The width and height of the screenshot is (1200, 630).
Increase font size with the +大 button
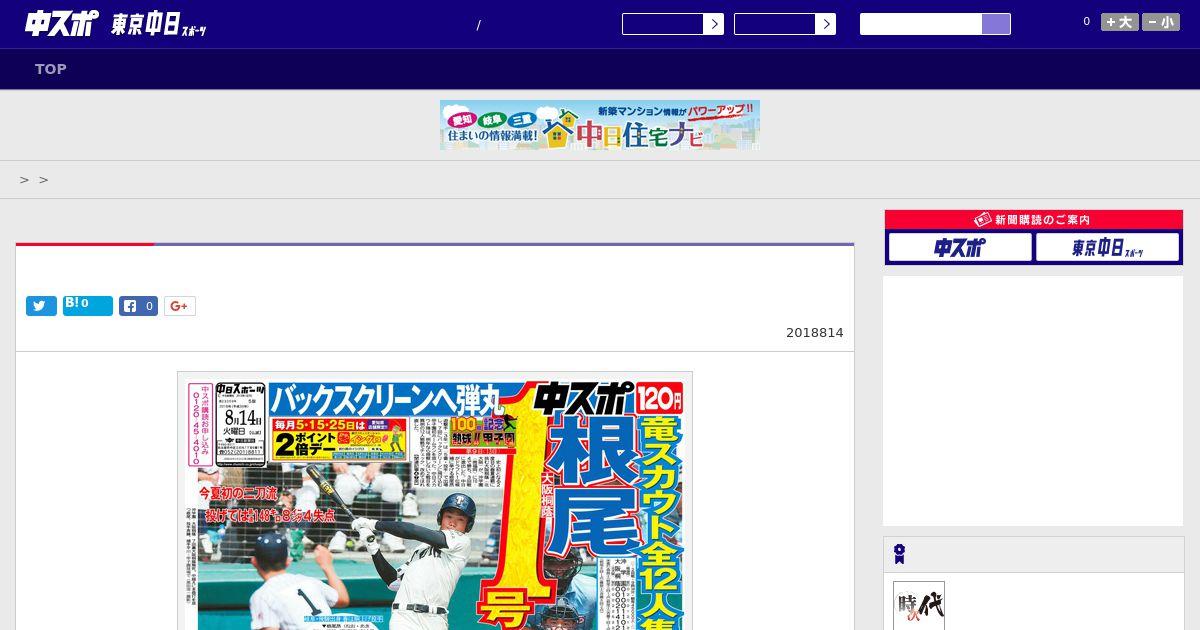[1119, 22]
